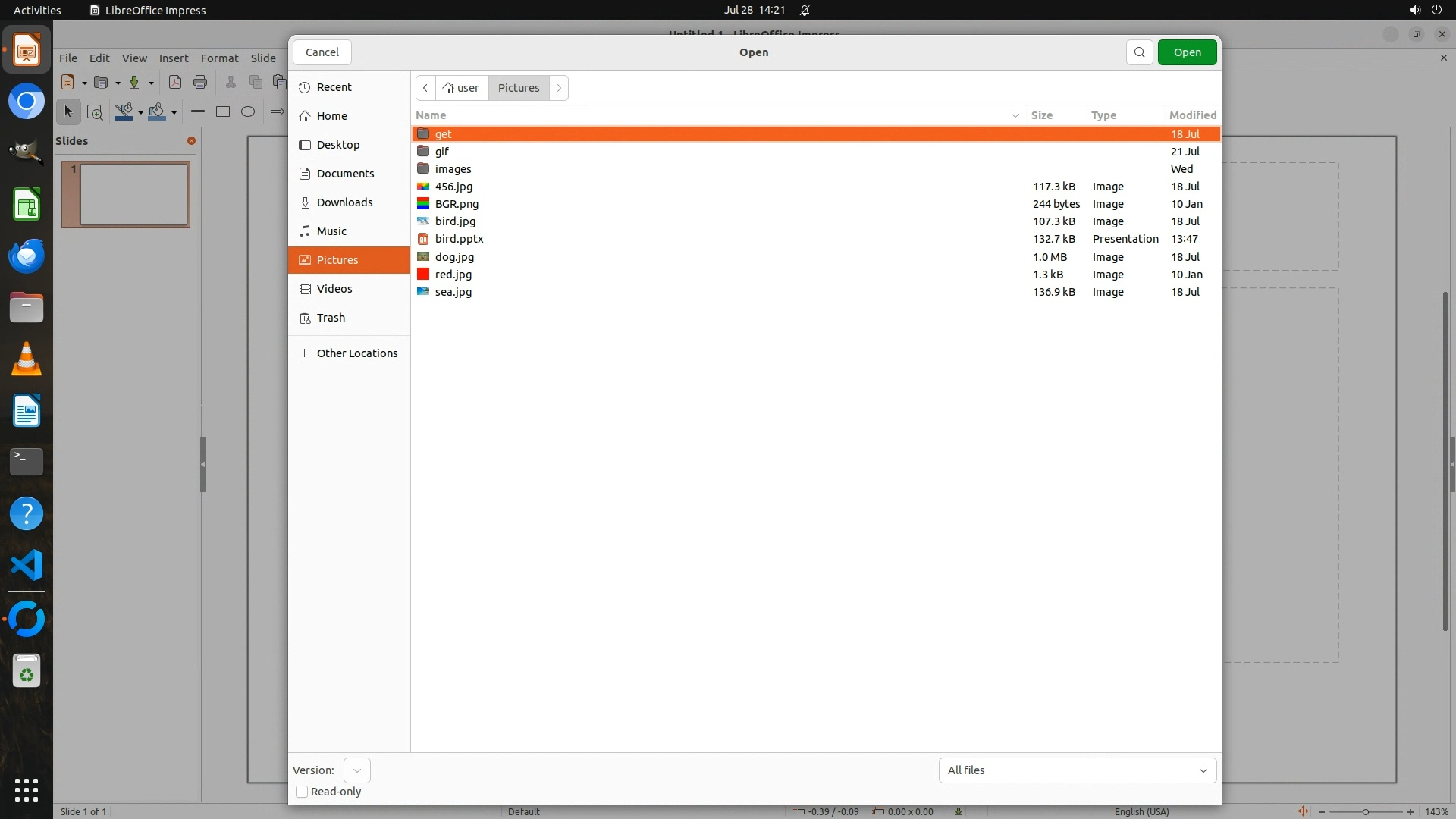Click the arrow Select tool icon
1456x819 pixels.
pos(68,112)
